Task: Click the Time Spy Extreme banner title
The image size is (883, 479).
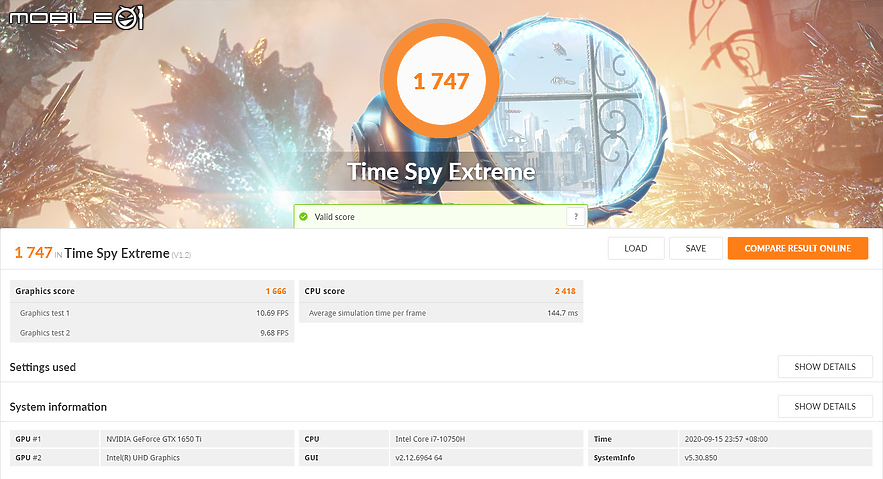Action: pos(441,172)
